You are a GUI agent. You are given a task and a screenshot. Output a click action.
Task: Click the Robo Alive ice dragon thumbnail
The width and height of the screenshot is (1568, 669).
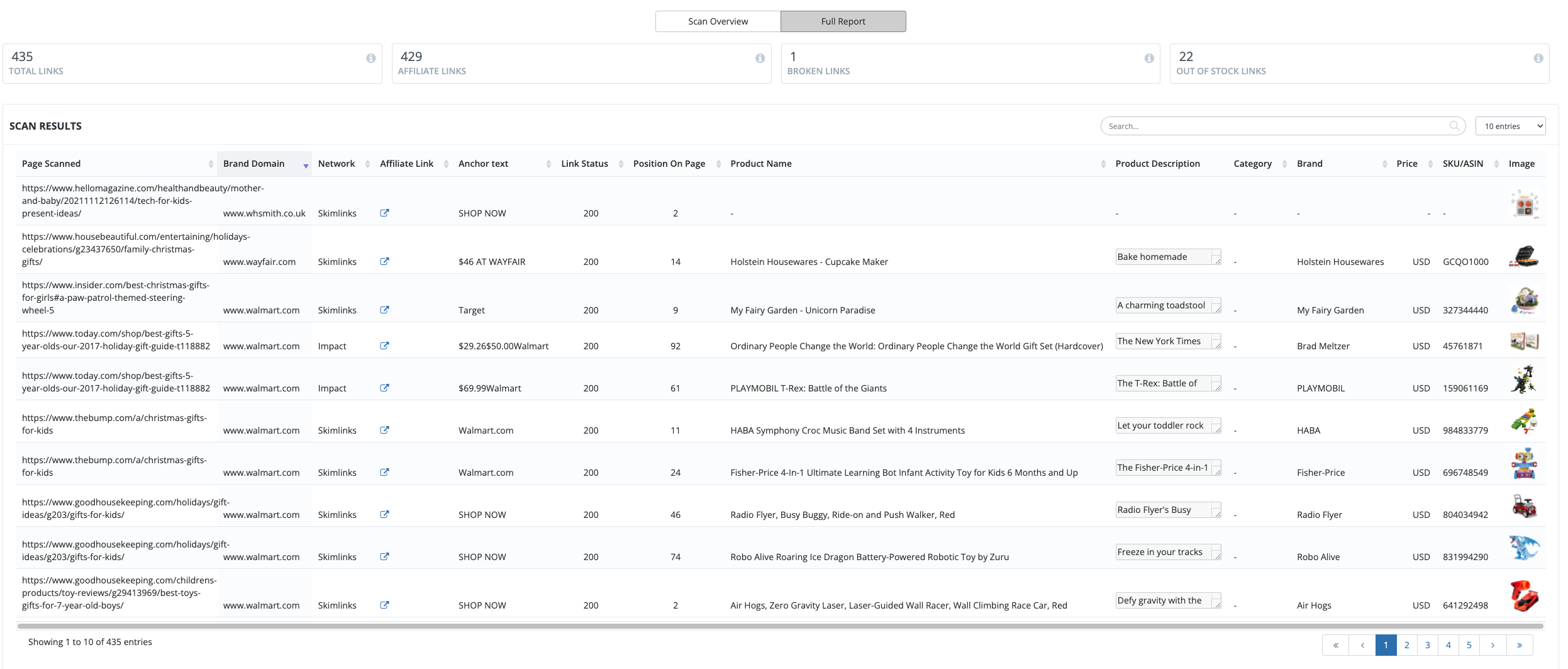(x=1524, y=548)
